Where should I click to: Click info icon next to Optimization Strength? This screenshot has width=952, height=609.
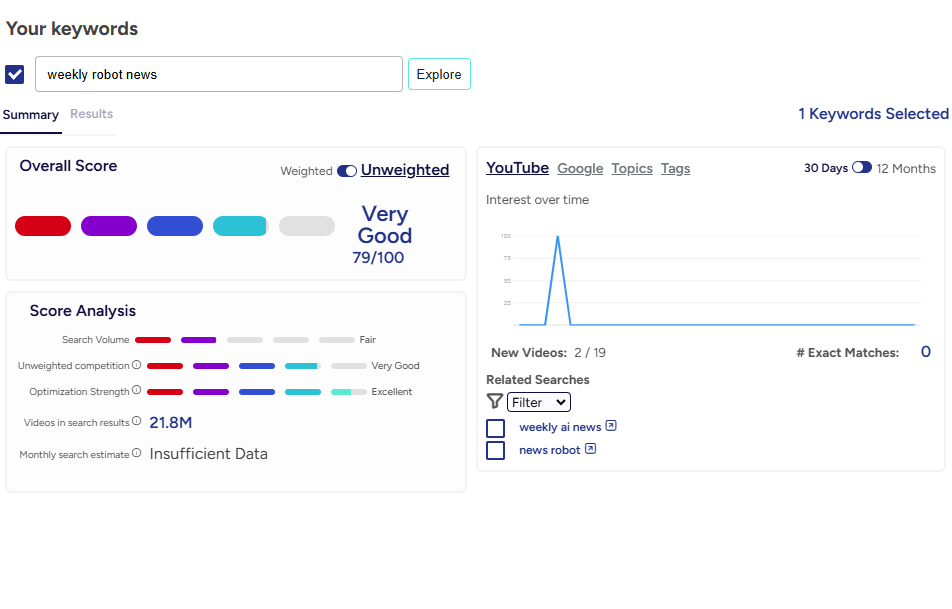click(137, 391)
